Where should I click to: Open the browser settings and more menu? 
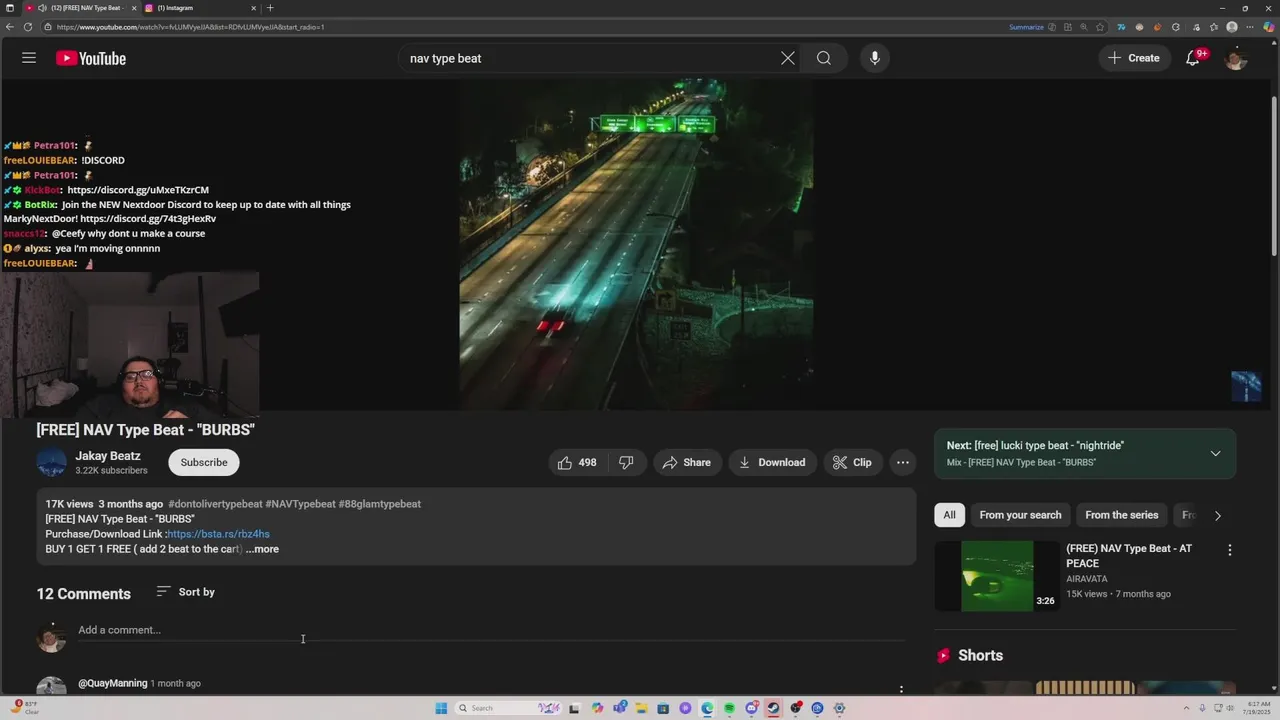[x=1250, y=27]
